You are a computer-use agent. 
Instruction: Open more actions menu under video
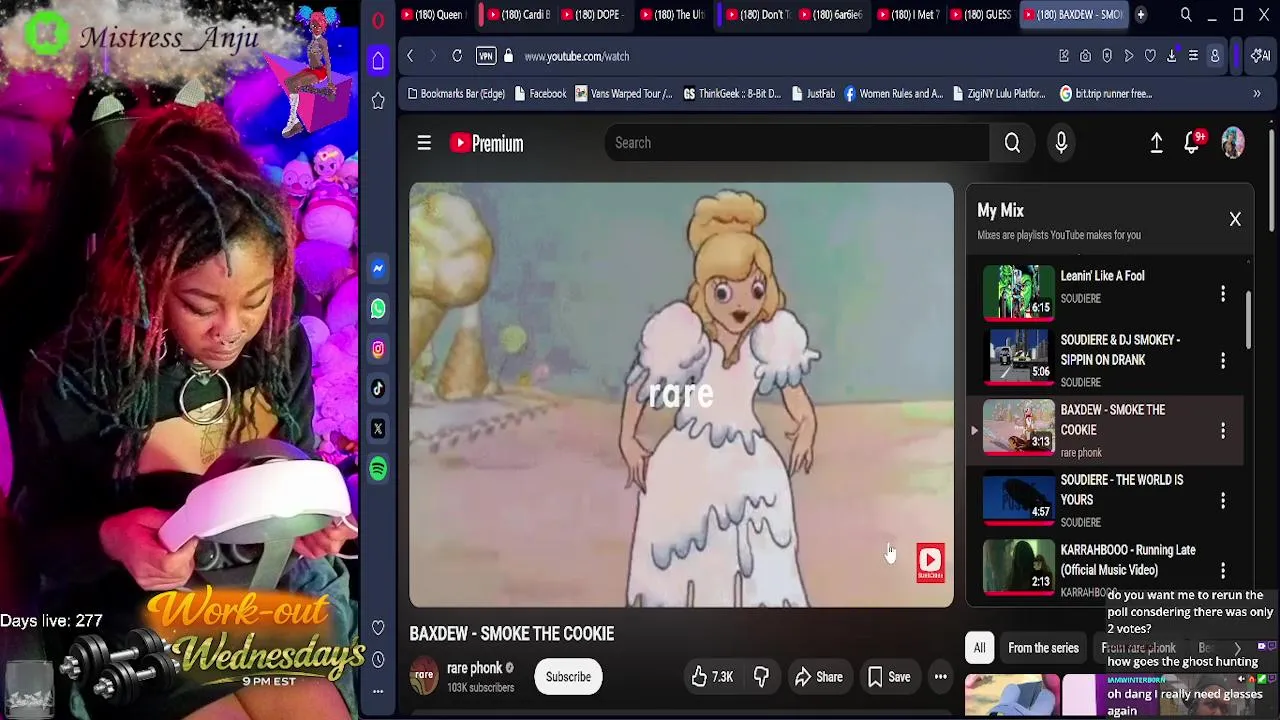pos(940,677)
